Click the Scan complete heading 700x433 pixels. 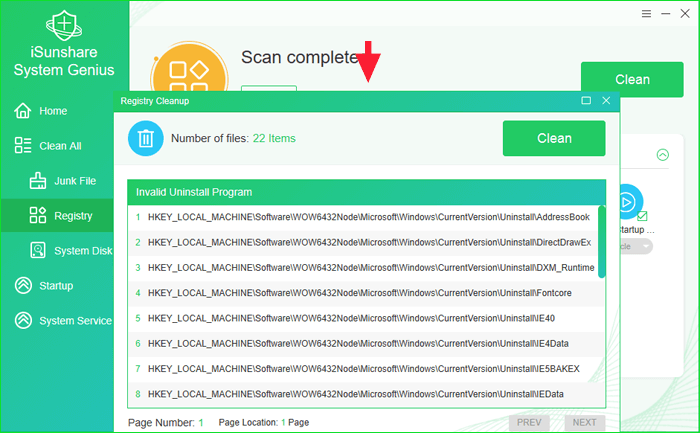299,58
